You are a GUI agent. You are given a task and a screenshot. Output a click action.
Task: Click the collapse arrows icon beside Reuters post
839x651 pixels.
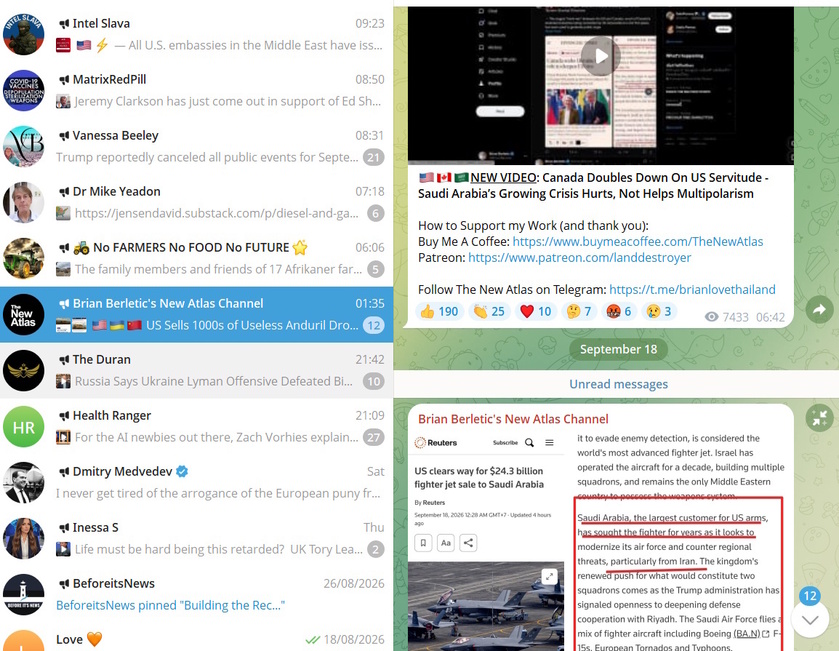point(819,418)
